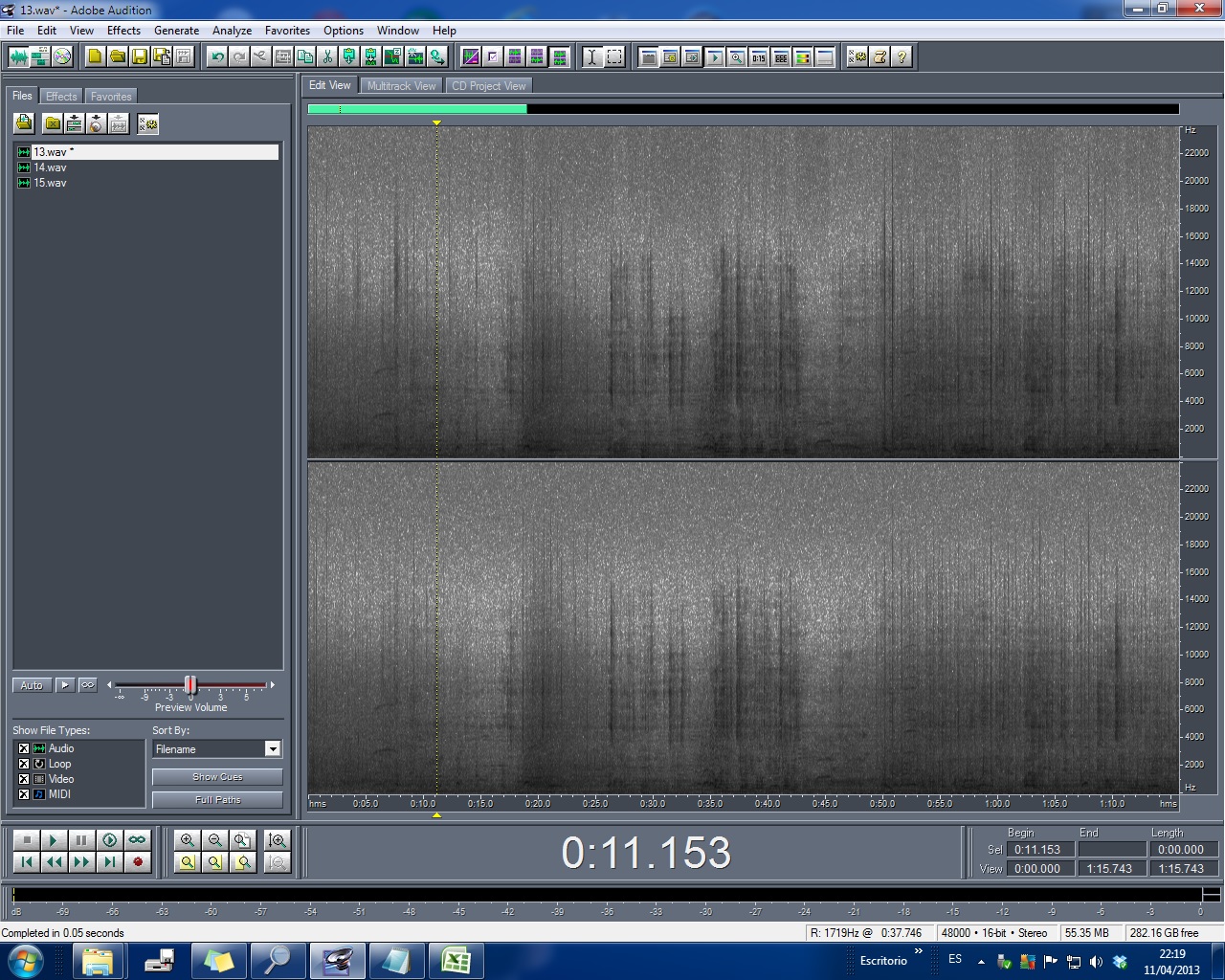Open the Analyze menu
Screen dimensions: 1225x980
[233, 31]
